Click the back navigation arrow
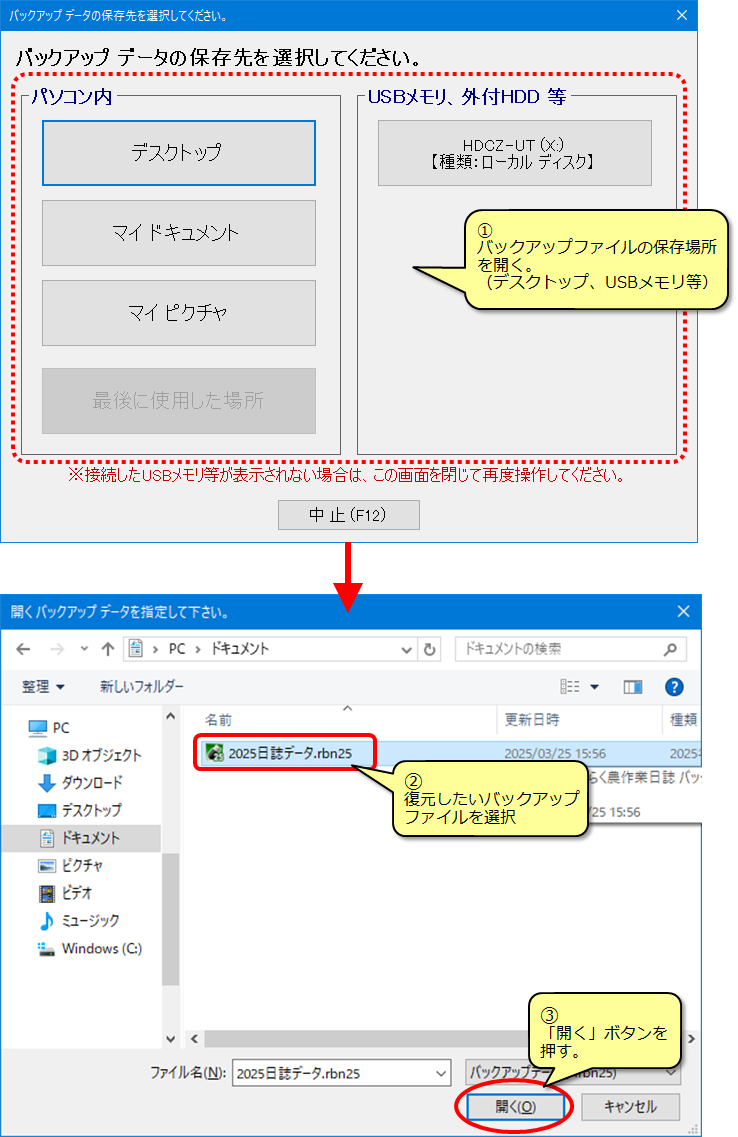This screenshot has width=738, height=1137. (23, 649)
